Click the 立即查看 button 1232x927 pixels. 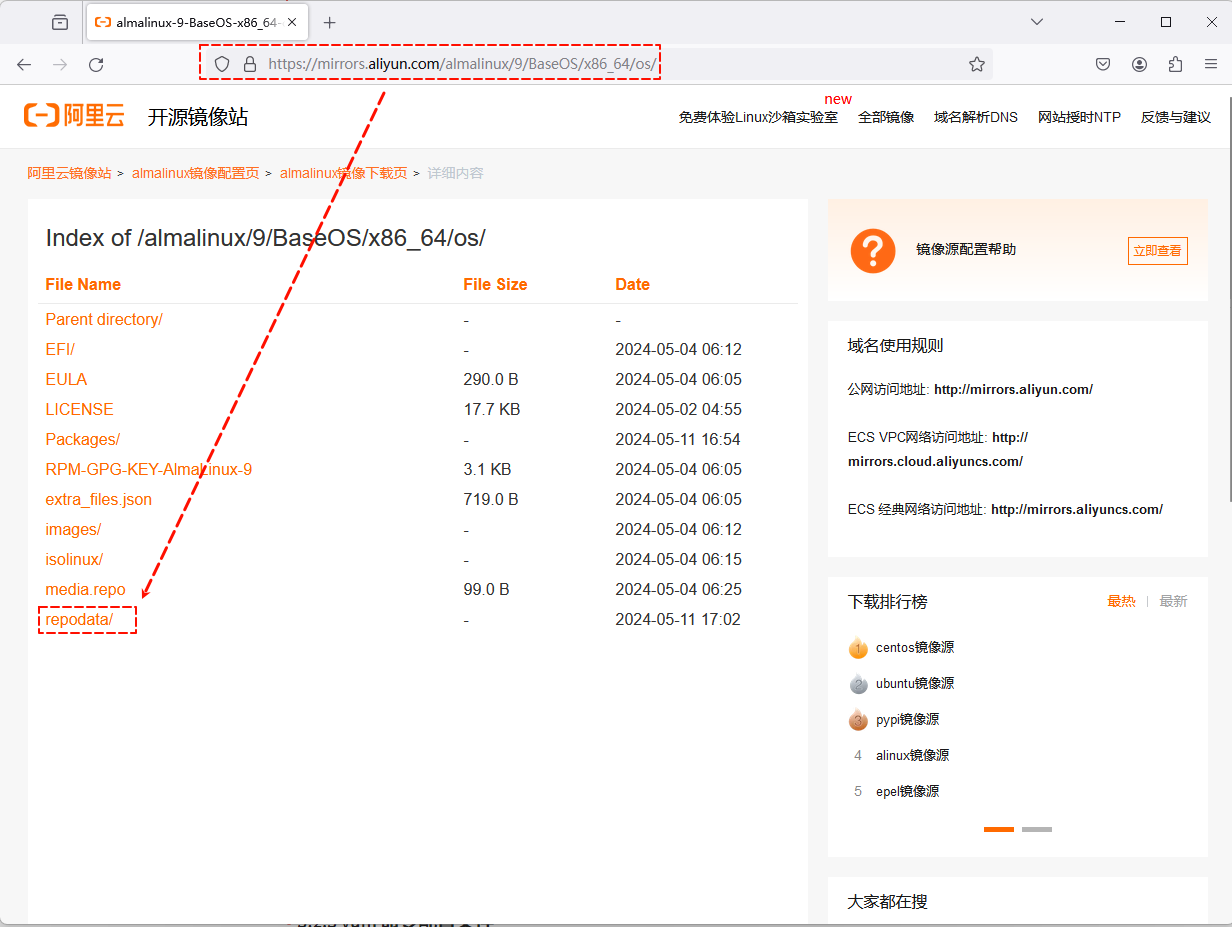pos(1157,251)
